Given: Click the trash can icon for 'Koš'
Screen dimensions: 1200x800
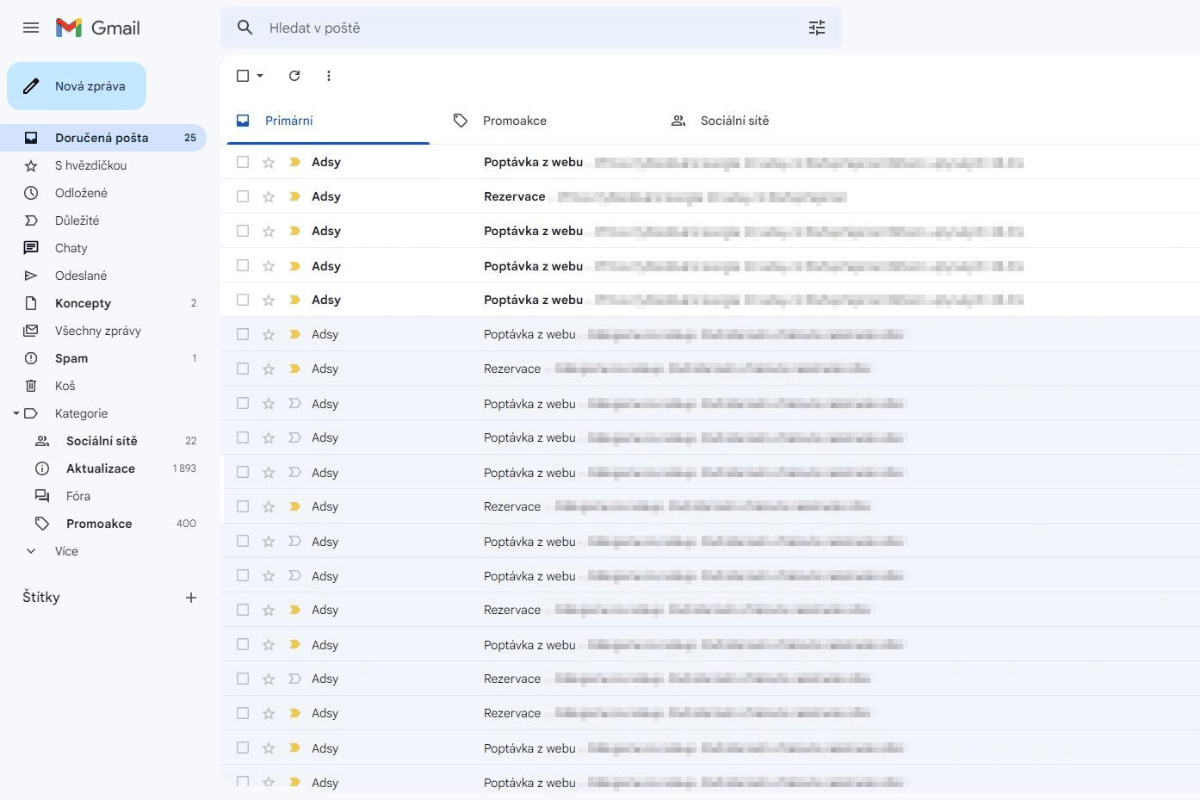Looking at the screenshot, I should [x=31, y=386].
